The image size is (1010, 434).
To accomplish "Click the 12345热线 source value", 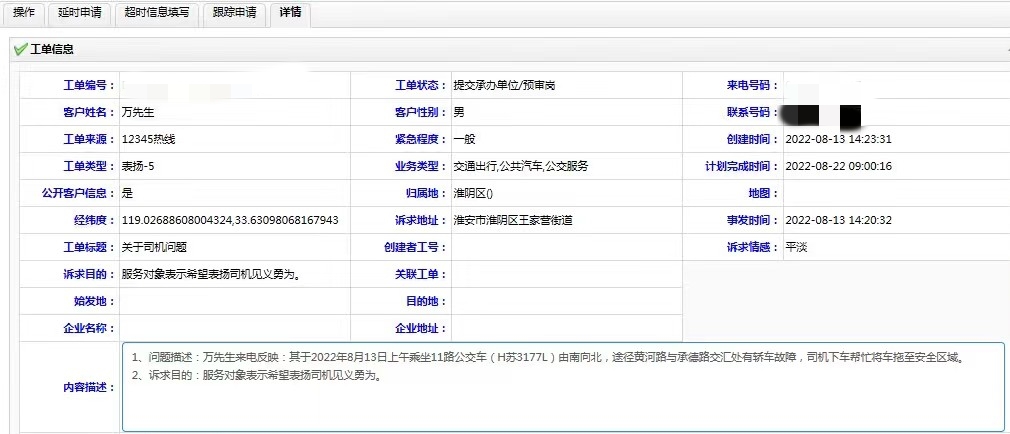I will click(148, 140).
